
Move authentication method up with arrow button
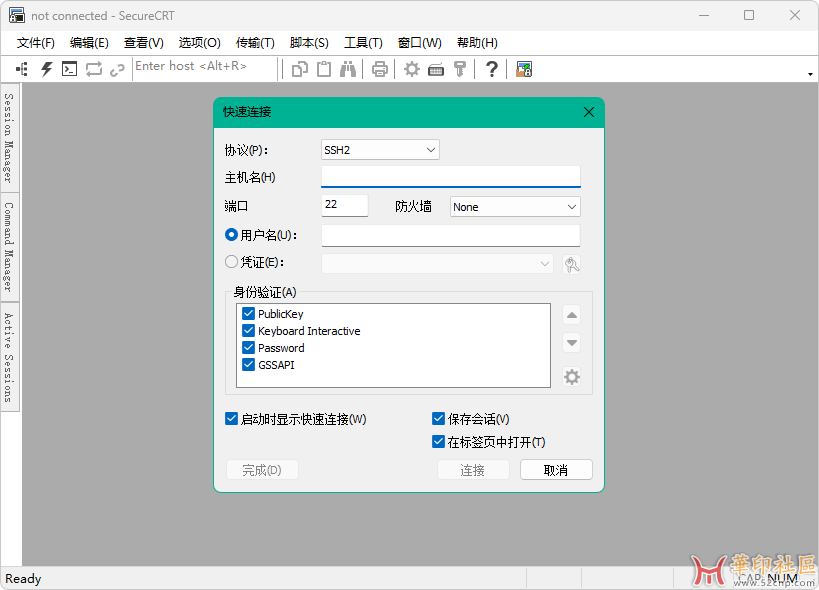[x=572, y=315]
